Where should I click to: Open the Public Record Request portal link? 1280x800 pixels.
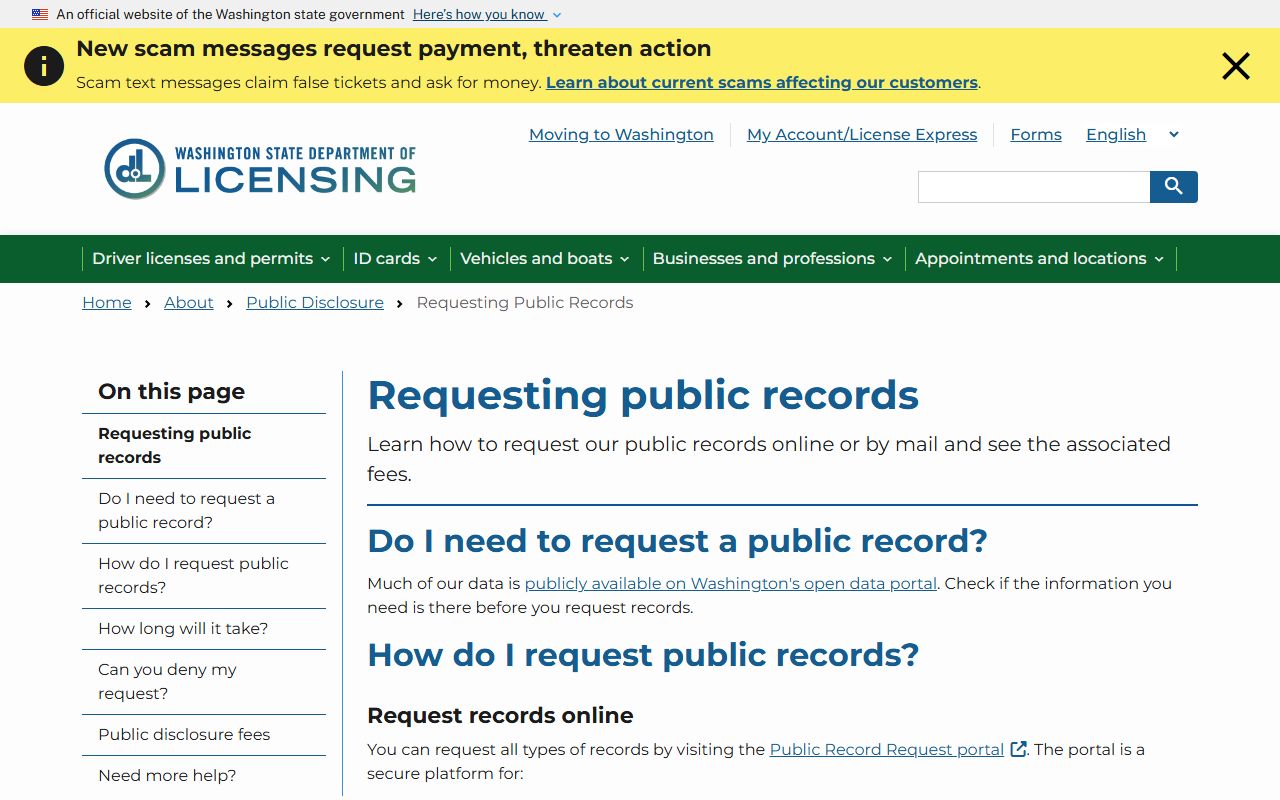pos(887,750)
